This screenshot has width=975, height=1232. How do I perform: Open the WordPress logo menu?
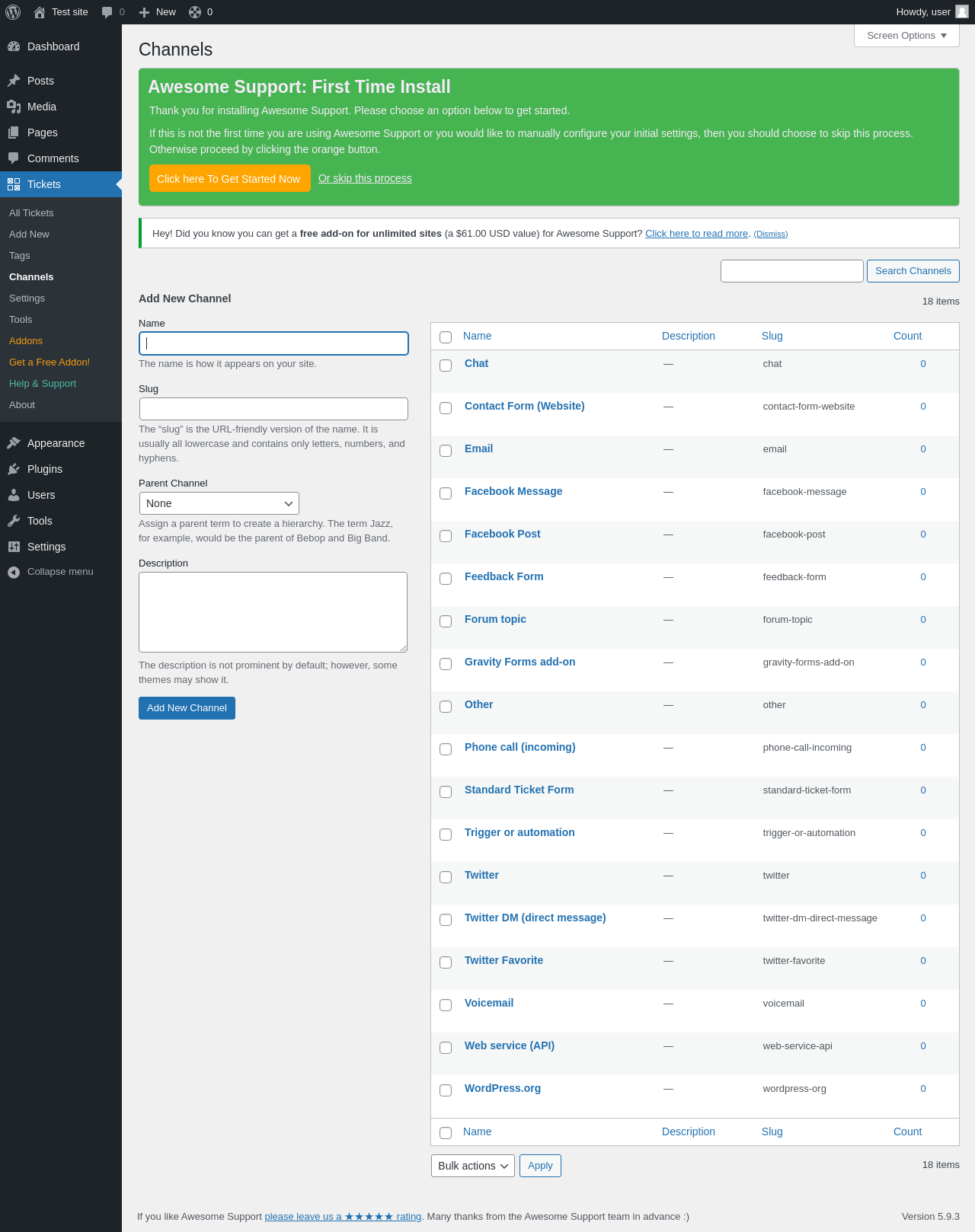click(13, 12)
